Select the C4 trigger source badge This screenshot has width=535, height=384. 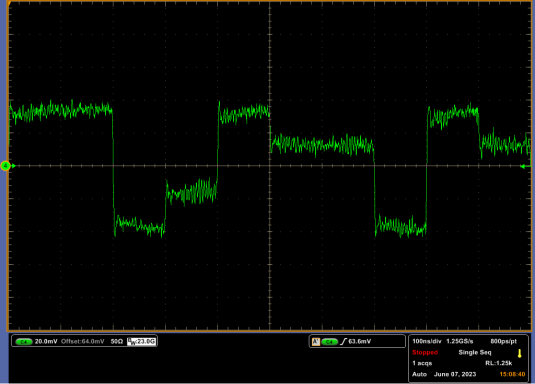pos(329,342)
